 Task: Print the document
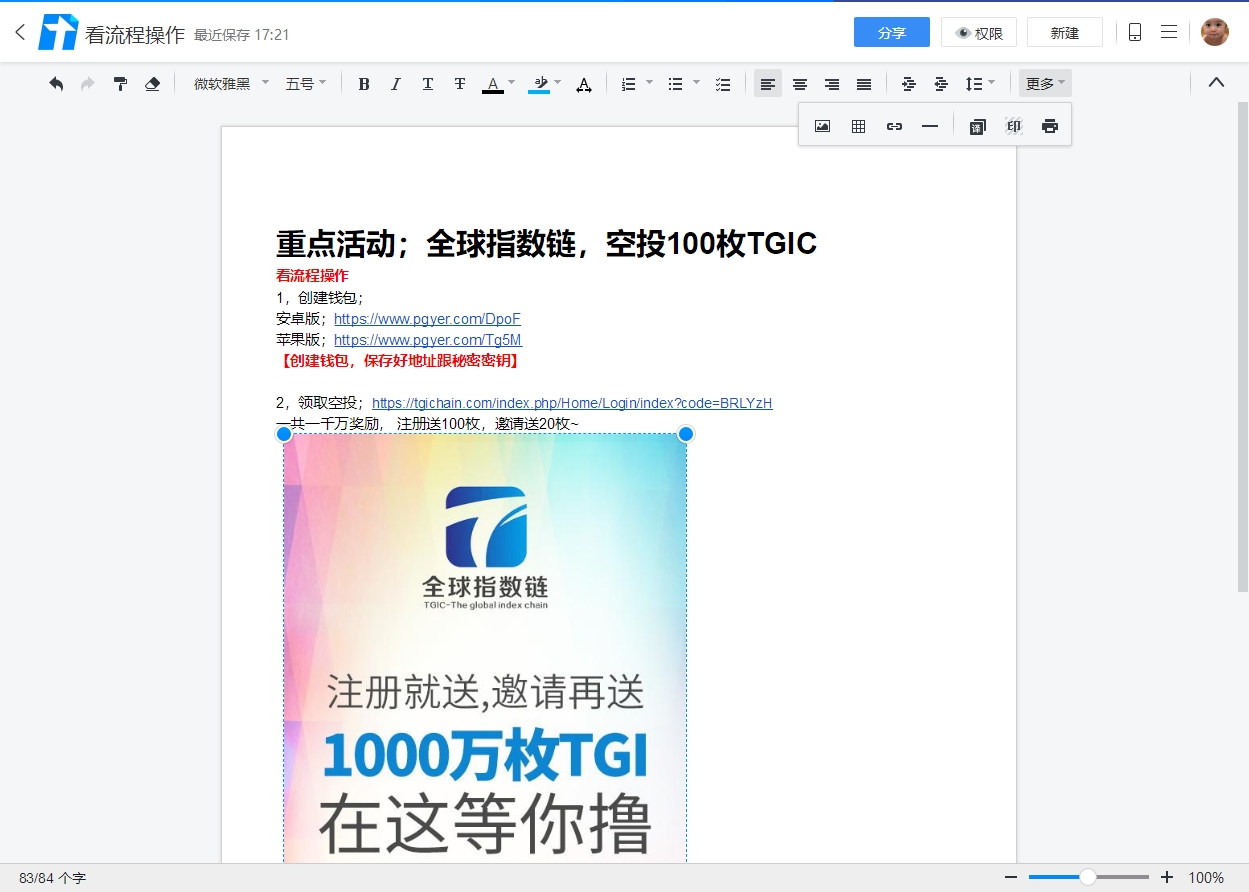tap(1050, 126)
